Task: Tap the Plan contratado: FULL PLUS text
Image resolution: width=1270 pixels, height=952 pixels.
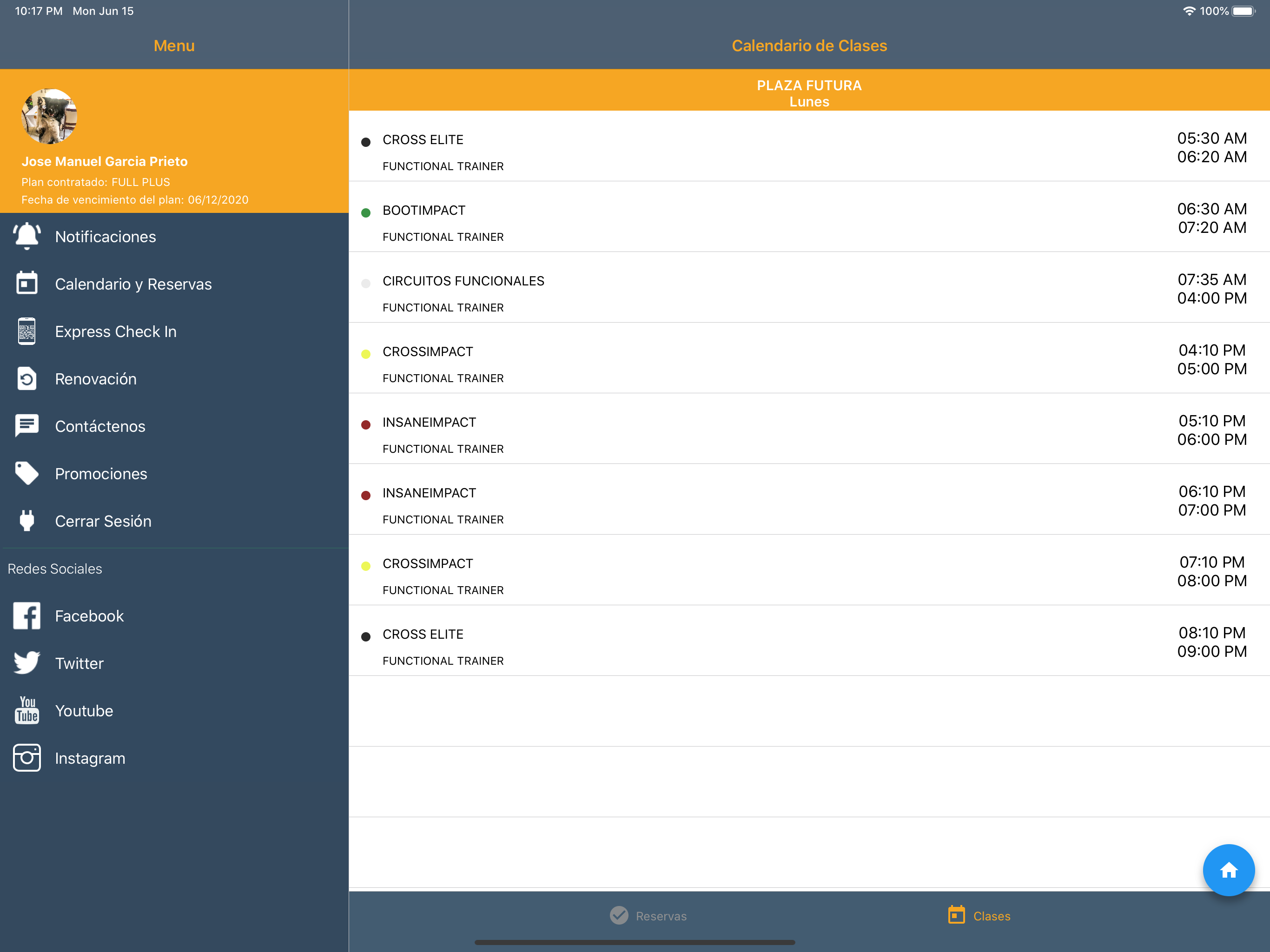Action: [96, 182]
